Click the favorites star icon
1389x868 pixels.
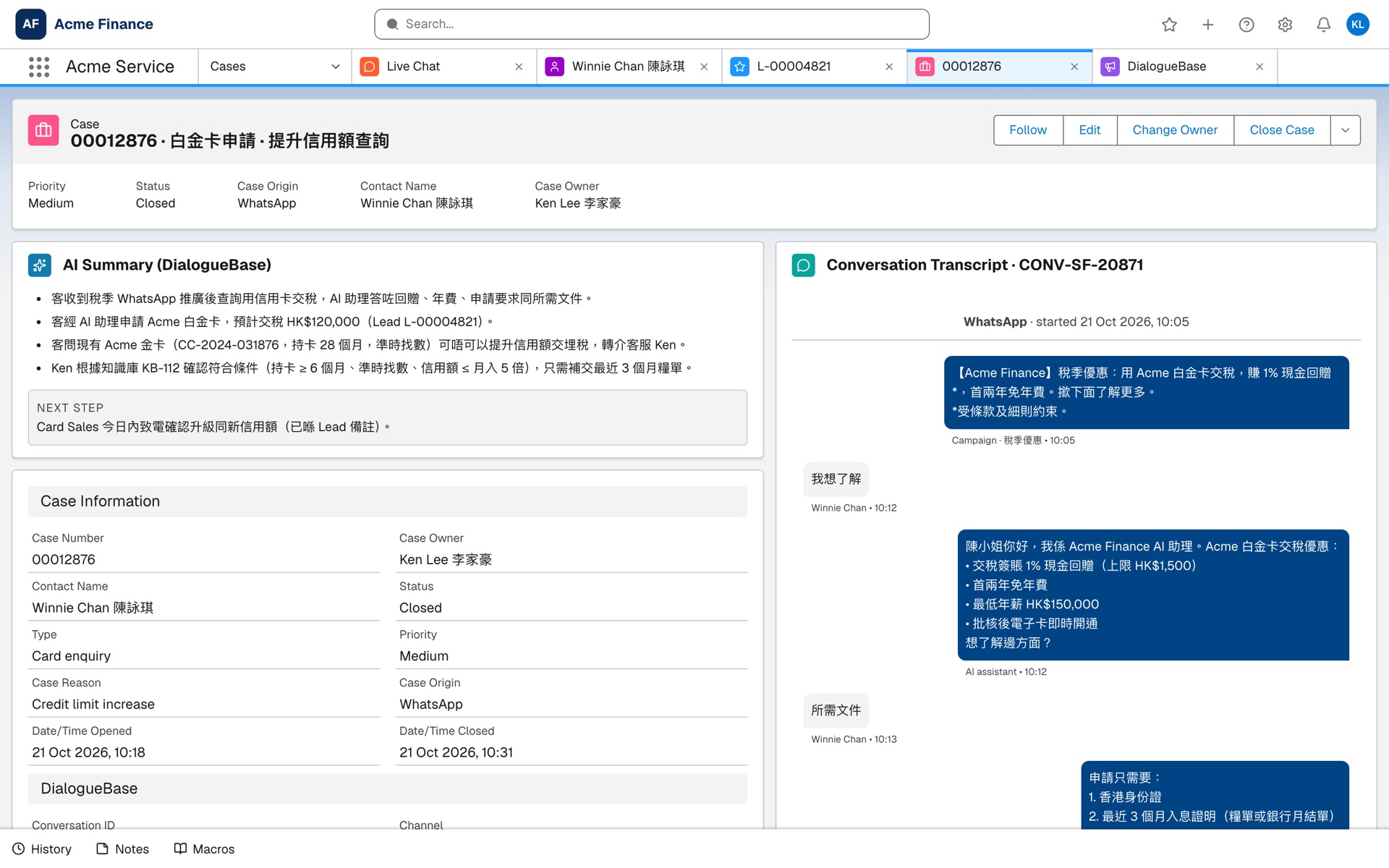pos(1169,25)
